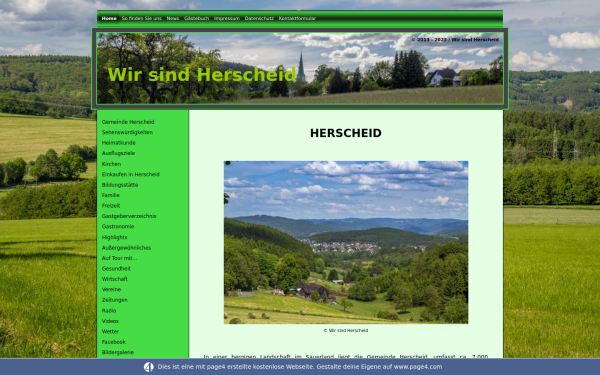
Task: Open the Familie sidebar link
Action: pyautogui.click(x=111, y=195)
